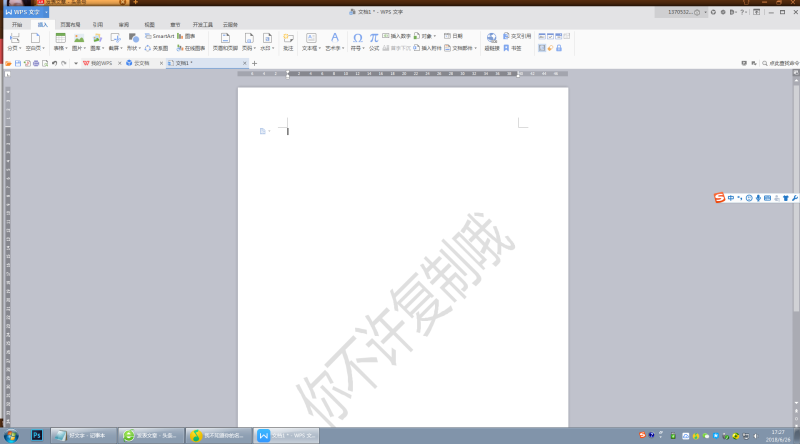Switch to the 开始 ribbon tab
Screen dimensions: 800x444
pyautogui.click(x=17, y=24)
